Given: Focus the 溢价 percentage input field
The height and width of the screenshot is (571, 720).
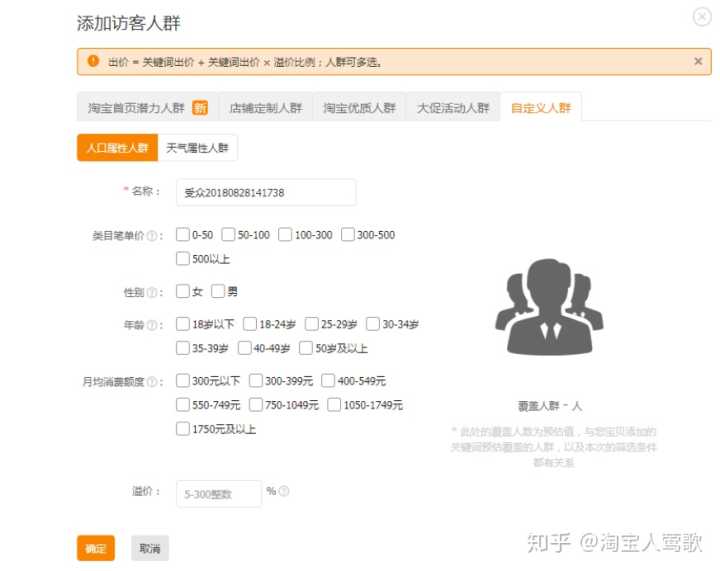Looking at the screenshot, I should 218,493.
